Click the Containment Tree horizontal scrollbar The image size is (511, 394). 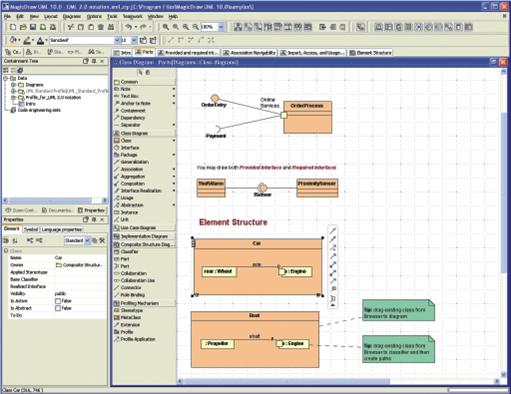[x=50, y=200]
